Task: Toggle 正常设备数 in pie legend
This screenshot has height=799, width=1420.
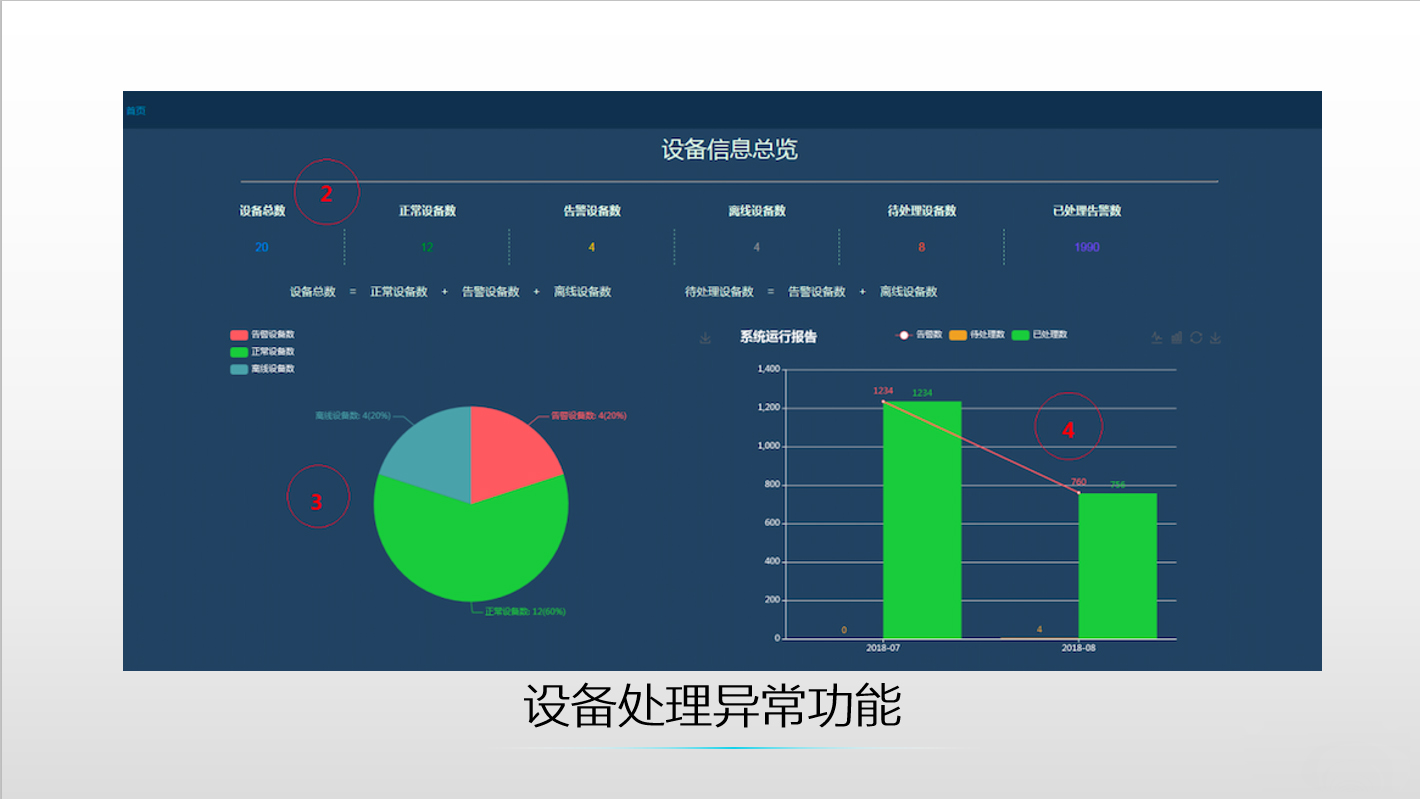Action: [262, 352]
